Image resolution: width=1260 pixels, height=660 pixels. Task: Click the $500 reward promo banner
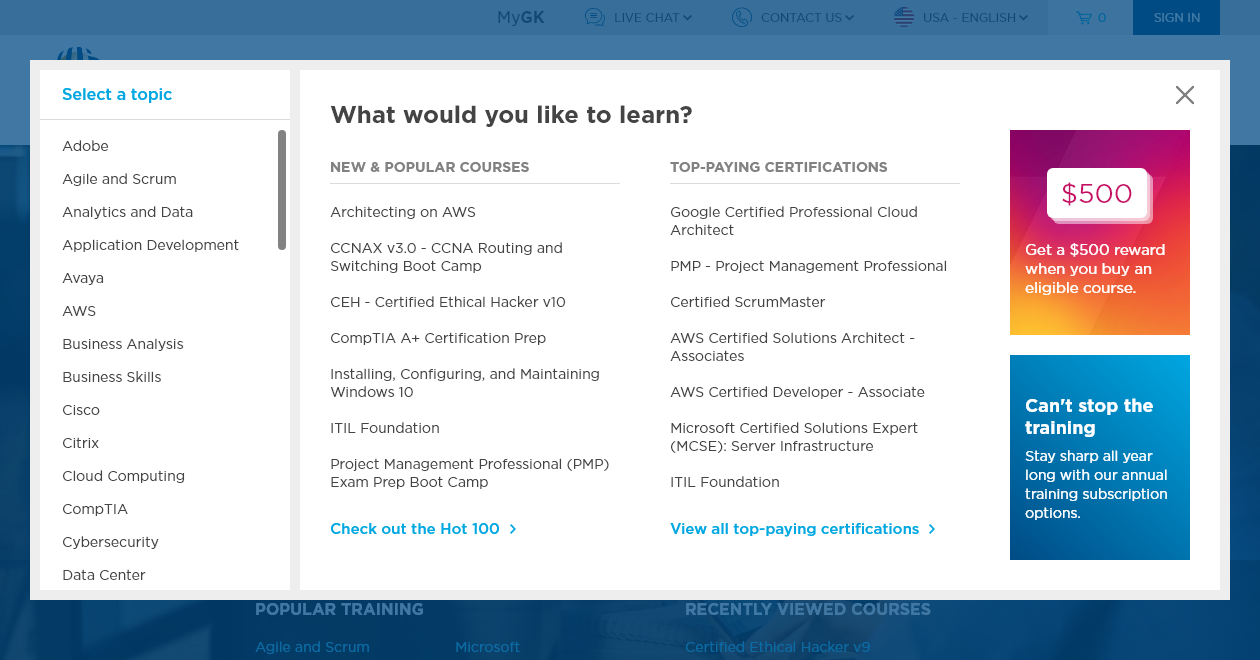1100,232
